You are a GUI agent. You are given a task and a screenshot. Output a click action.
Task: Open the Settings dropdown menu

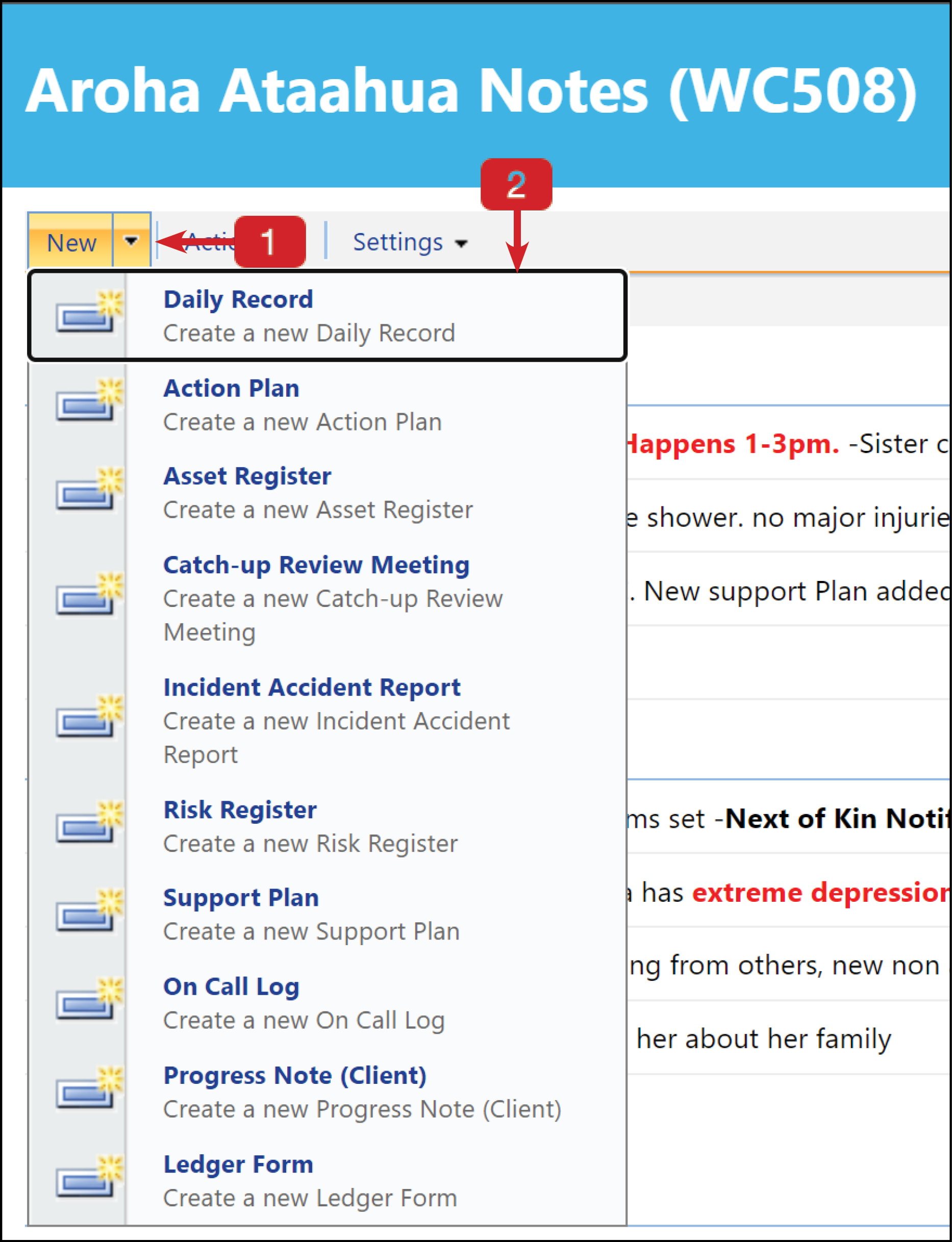coord(409,242)
